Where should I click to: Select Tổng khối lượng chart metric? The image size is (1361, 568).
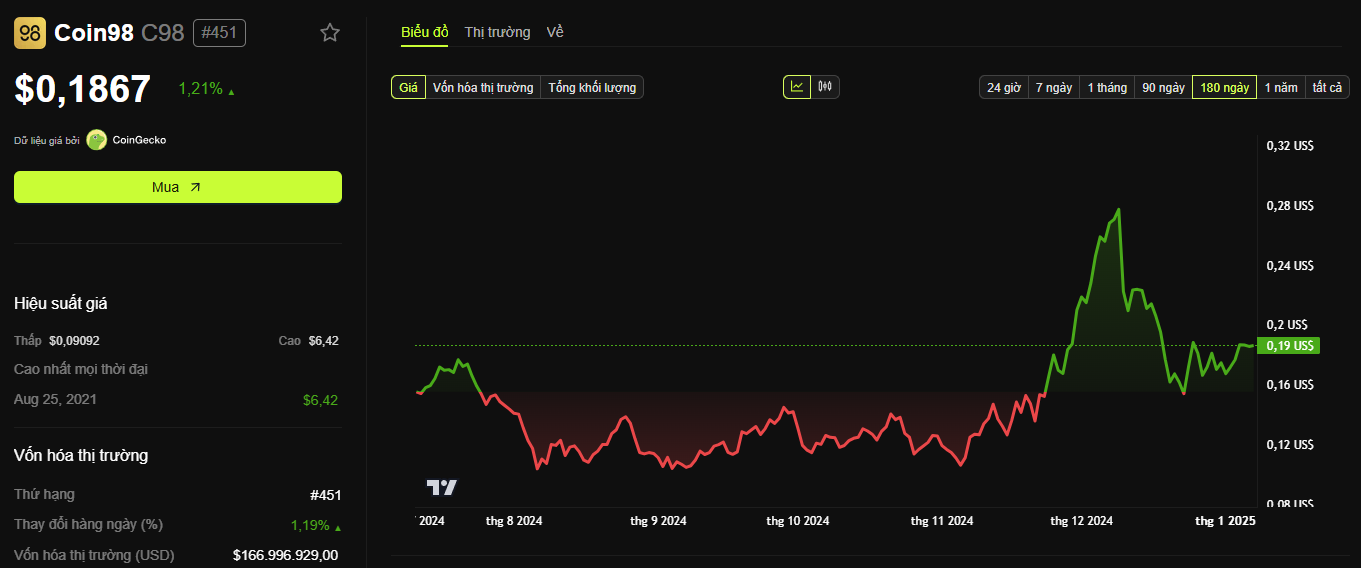coord(592,87)
